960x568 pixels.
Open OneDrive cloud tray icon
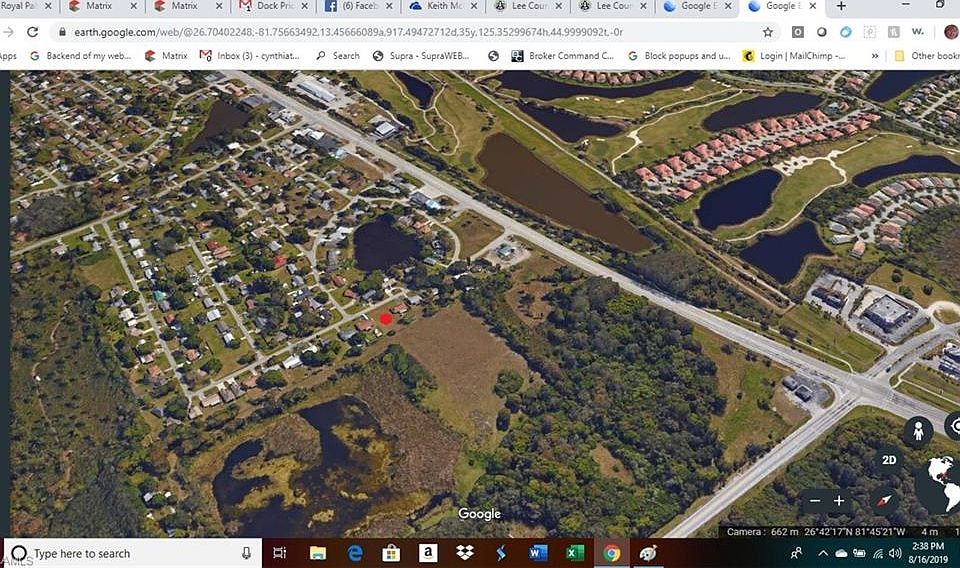click(841, 553)
